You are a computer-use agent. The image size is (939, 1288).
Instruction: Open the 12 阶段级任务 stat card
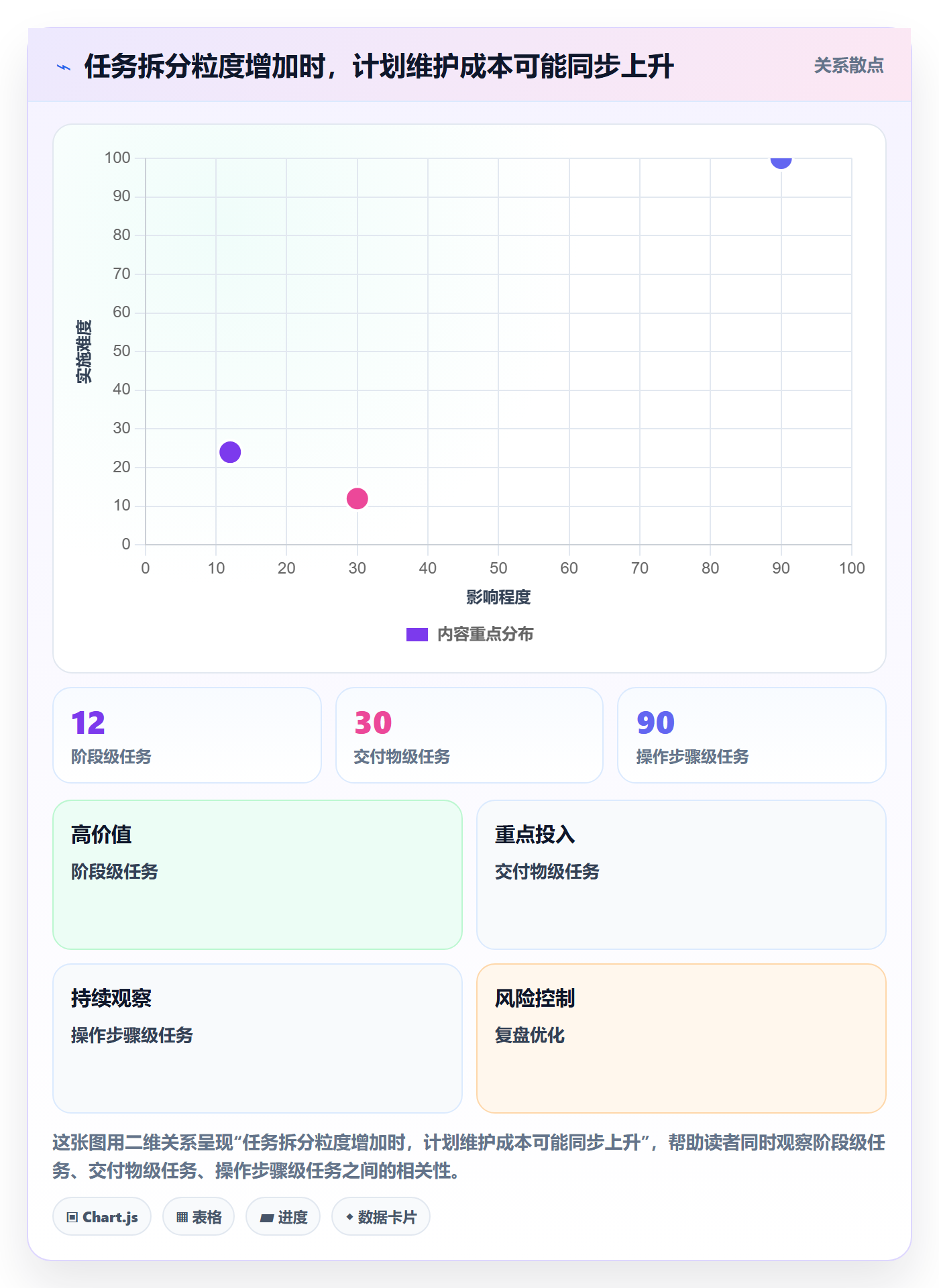[187, 735]
